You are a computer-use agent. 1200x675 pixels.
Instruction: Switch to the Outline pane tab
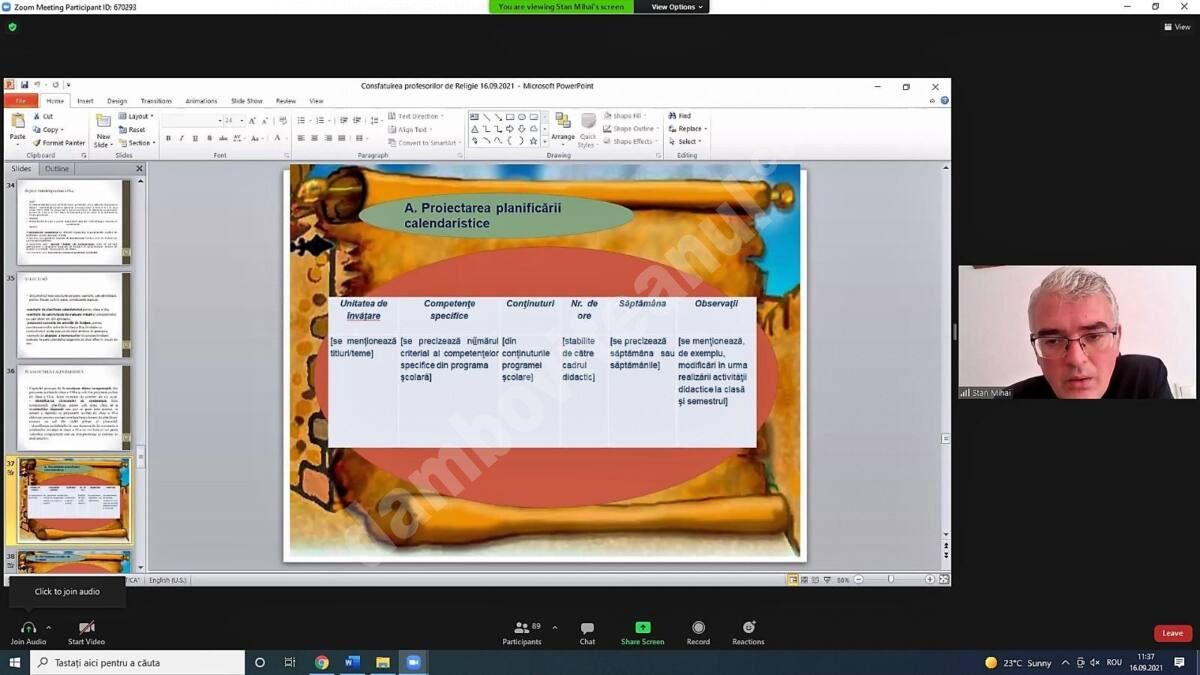tap(57, 169)
